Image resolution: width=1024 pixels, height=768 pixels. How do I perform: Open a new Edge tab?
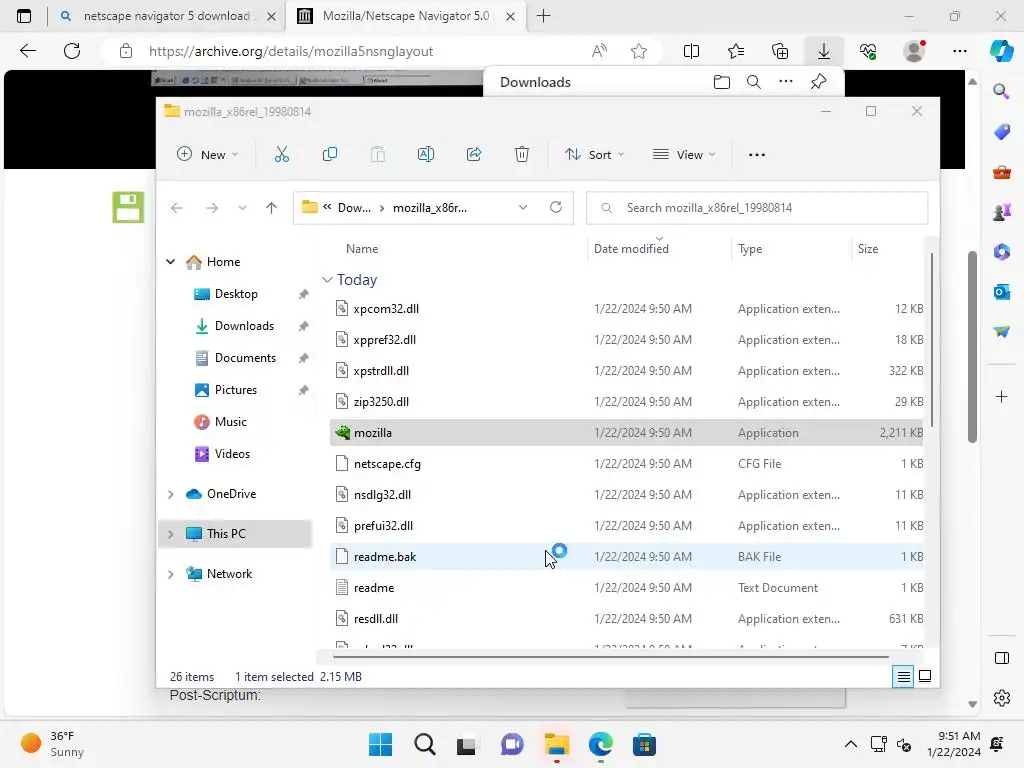543,16
